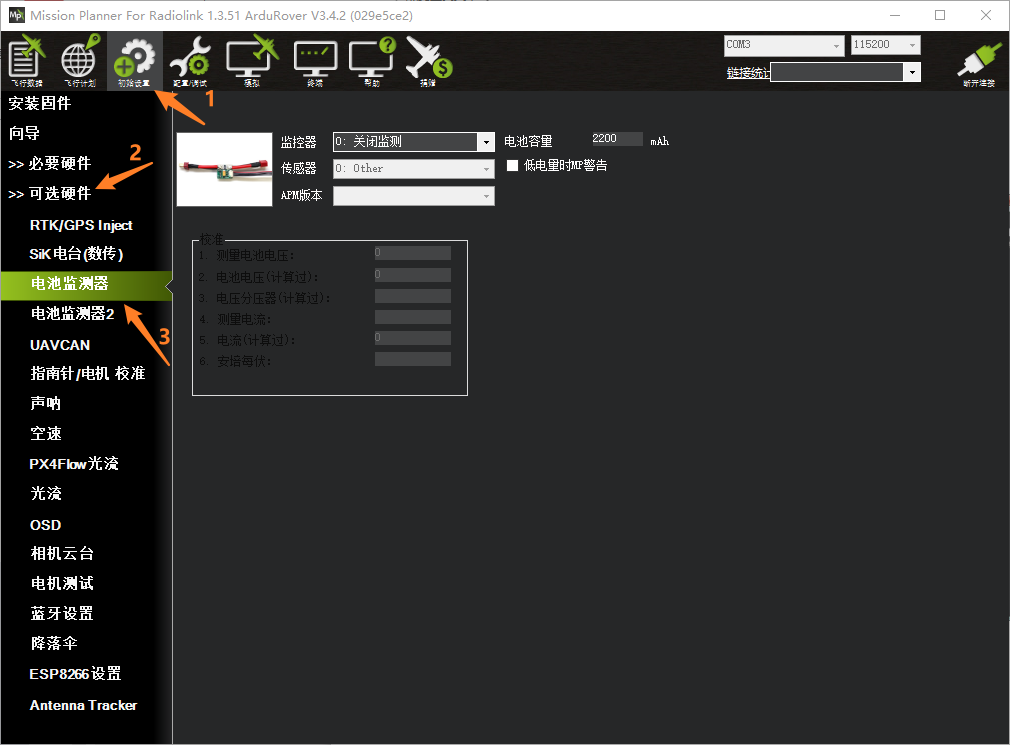Viewport: 1010px width, 745px height.
Task: Select 安装固件 in the sidebar
Action: [40, 103]
